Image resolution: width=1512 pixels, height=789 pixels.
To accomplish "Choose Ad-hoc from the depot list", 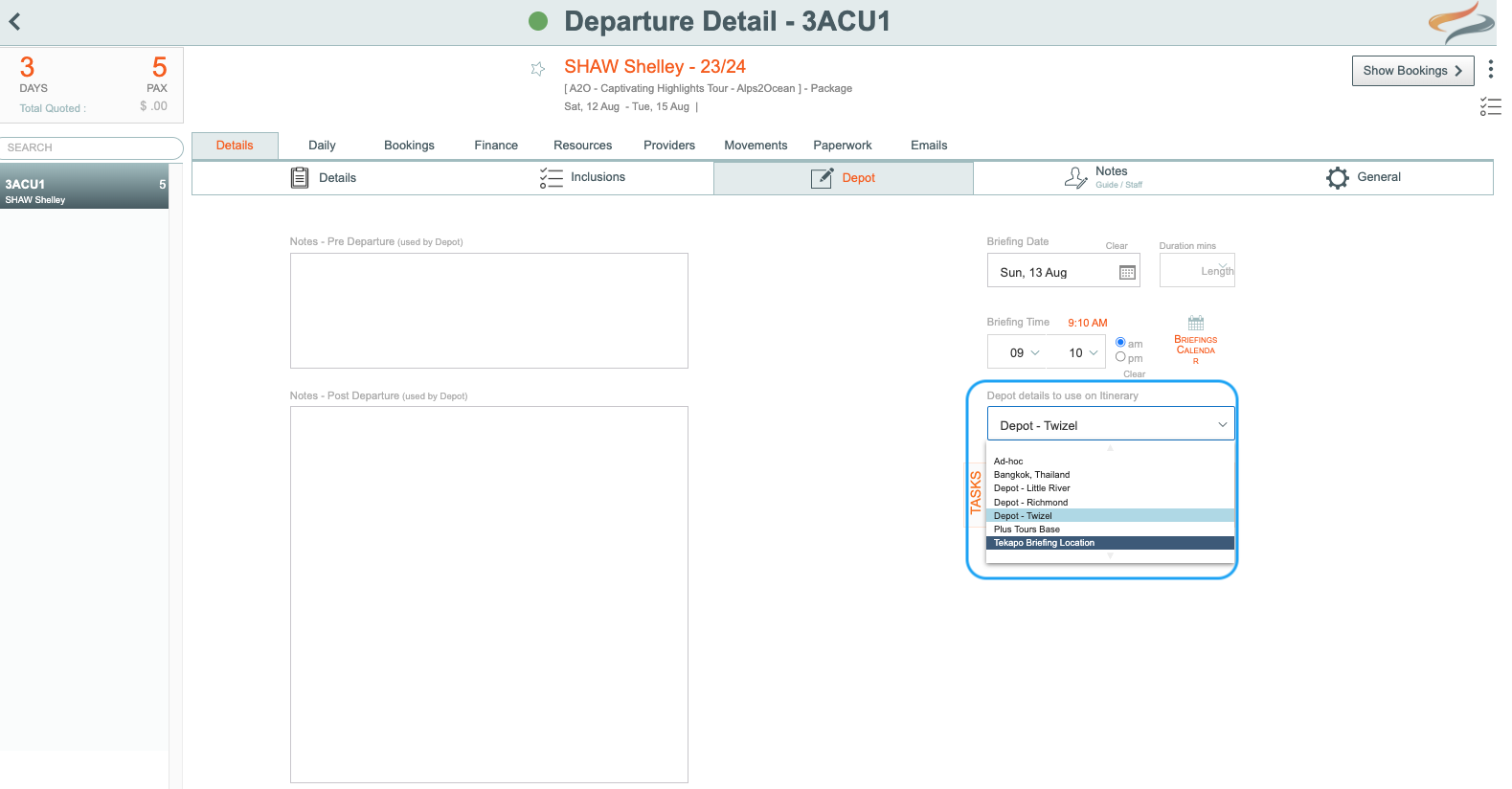I will point(1110,462).
